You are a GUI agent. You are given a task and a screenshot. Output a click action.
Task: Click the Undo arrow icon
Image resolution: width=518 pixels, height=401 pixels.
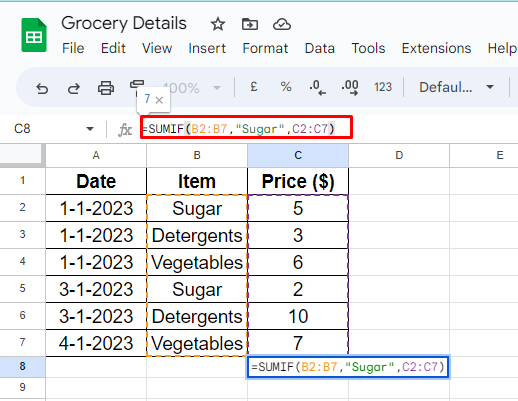click(42, 88)
